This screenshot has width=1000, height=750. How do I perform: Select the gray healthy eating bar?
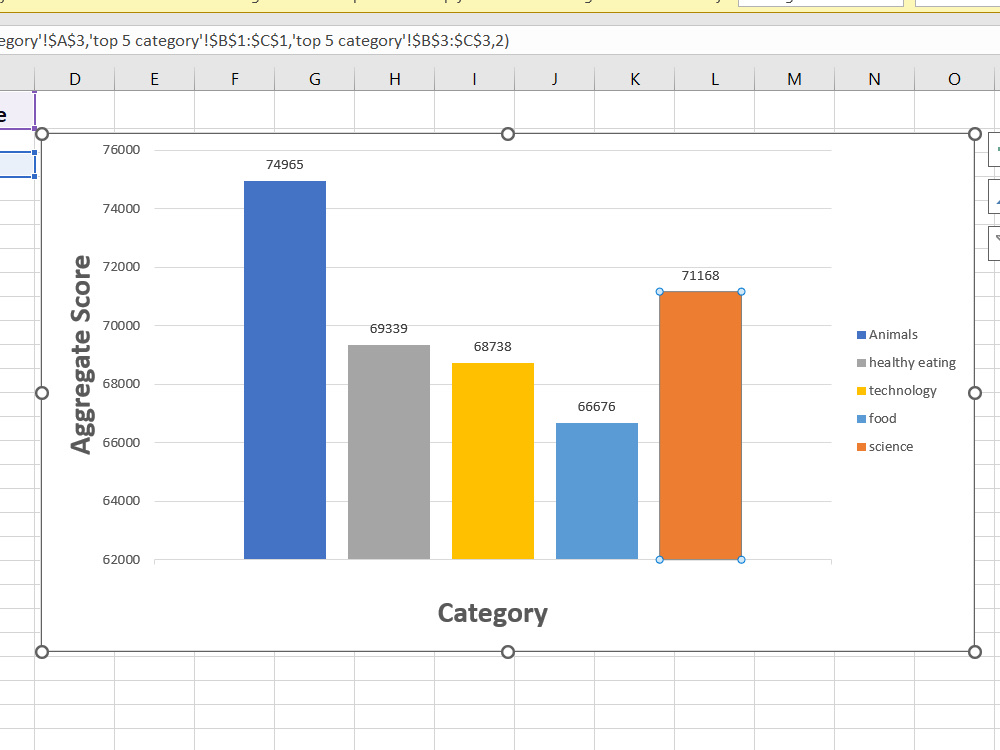pyautogui.click(x=389, y=452)
